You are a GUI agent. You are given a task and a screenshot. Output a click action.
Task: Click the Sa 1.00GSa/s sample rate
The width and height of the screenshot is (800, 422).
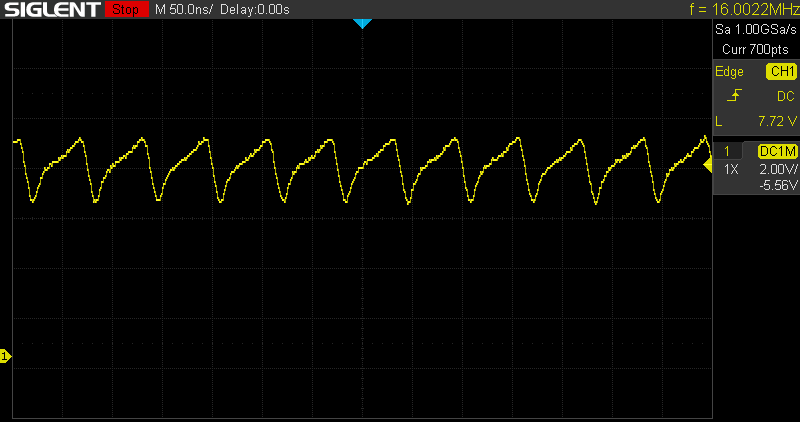tap(755, 30)
